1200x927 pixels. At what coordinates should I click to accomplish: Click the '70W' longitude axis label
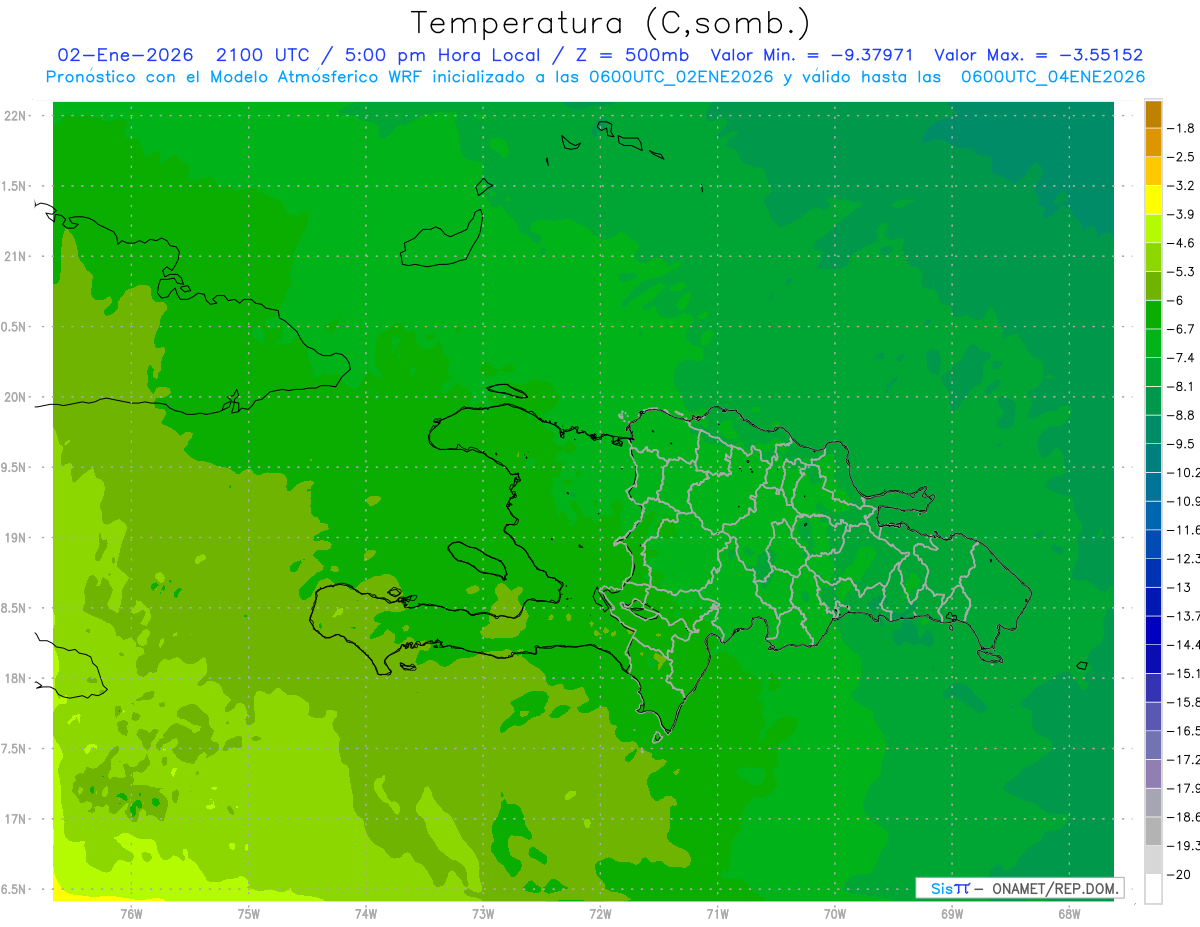[x=834, y=913]
